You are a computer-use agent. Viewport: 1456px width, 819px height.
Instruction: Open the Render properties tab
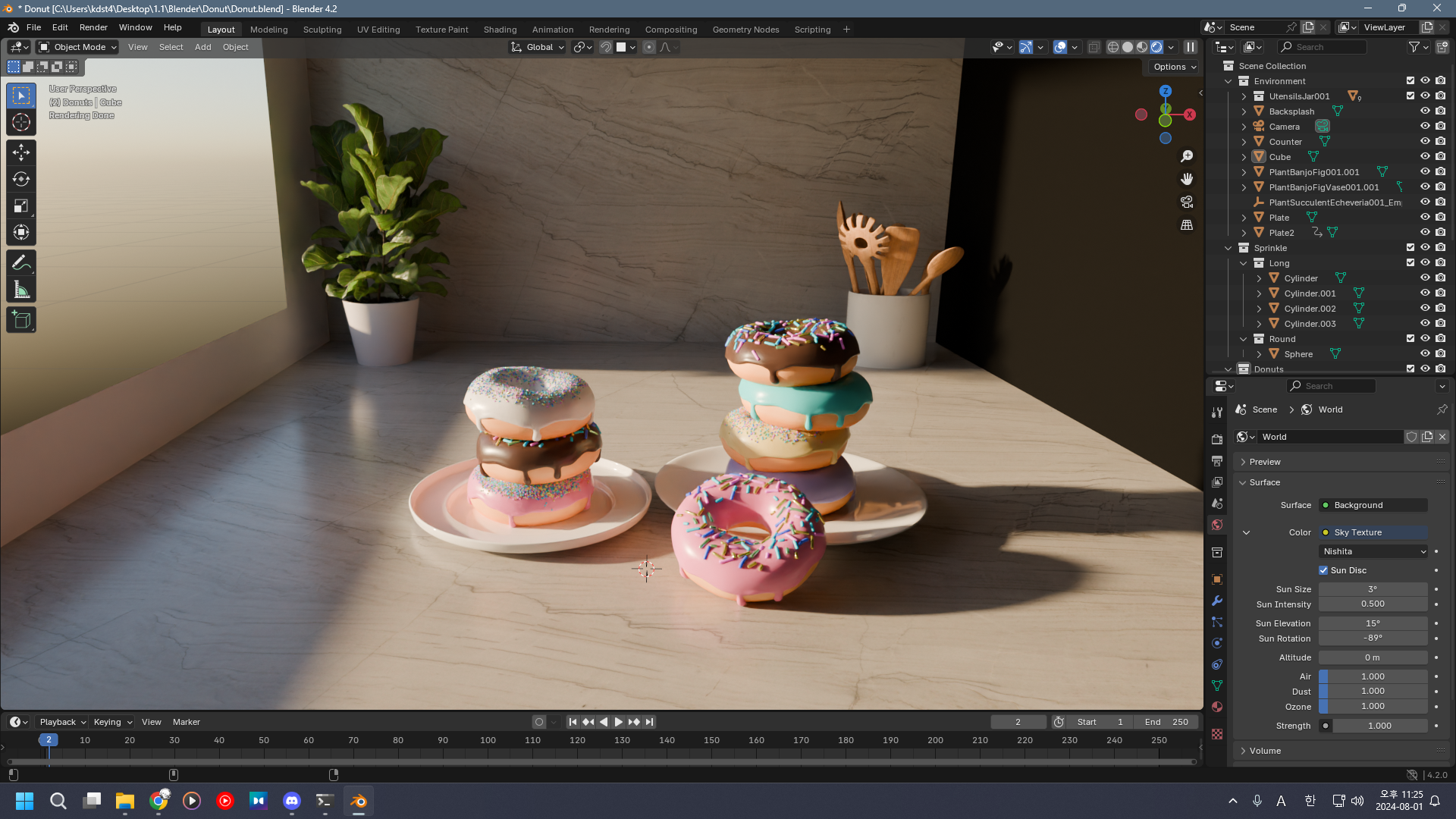coord(1217,440)
